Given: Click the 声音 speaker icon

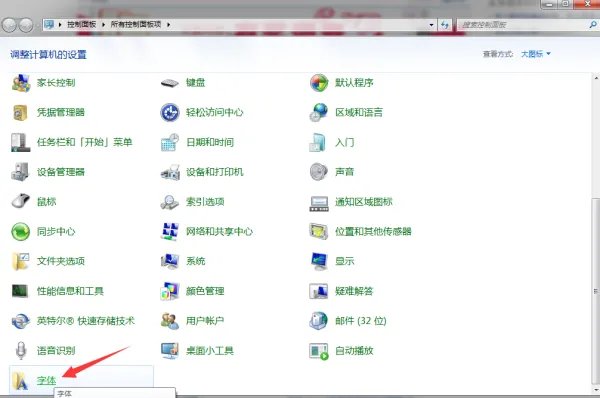Looking at the screenshot, I should (319, 172).
